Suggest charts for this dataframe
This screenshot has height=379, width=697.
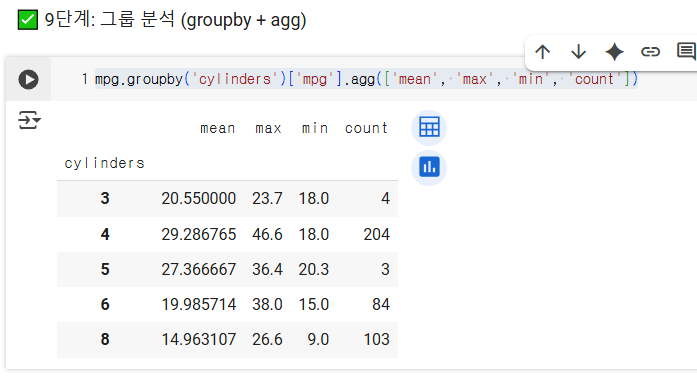click(x=429, y=168)
